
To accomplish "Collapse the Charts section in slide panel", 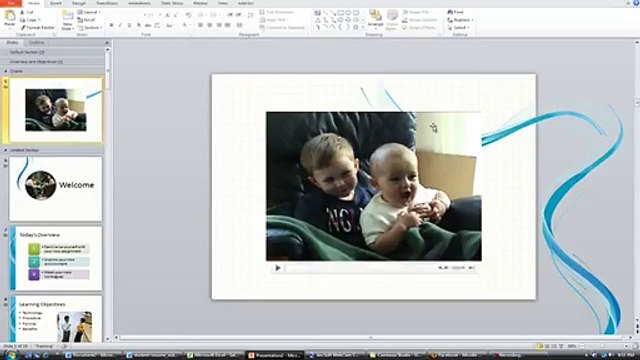I will (x=6, y=71).
